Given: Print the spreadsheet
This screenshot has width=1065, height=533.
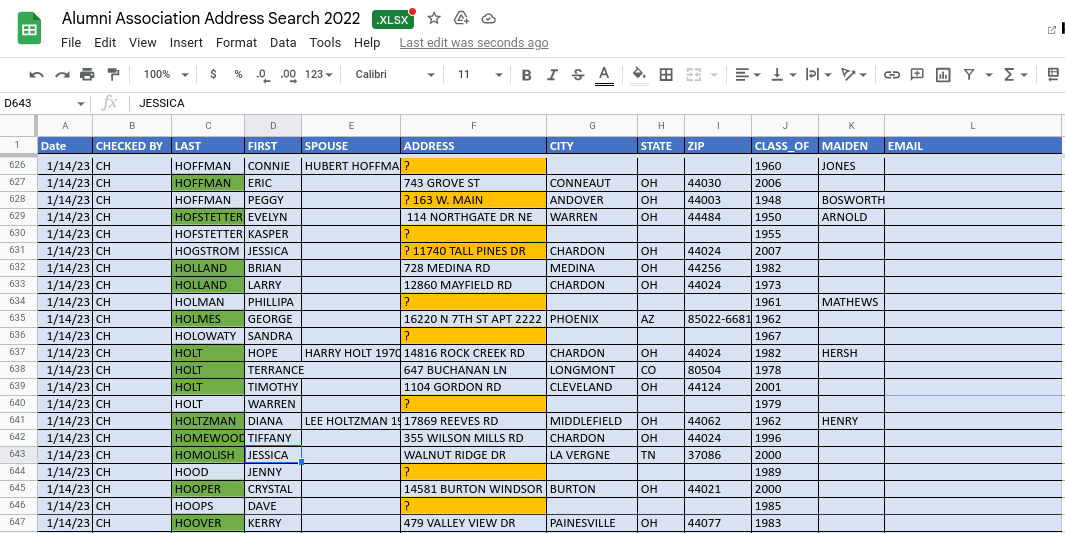Looking at the screenshot, I should click(x=88, y=75).
